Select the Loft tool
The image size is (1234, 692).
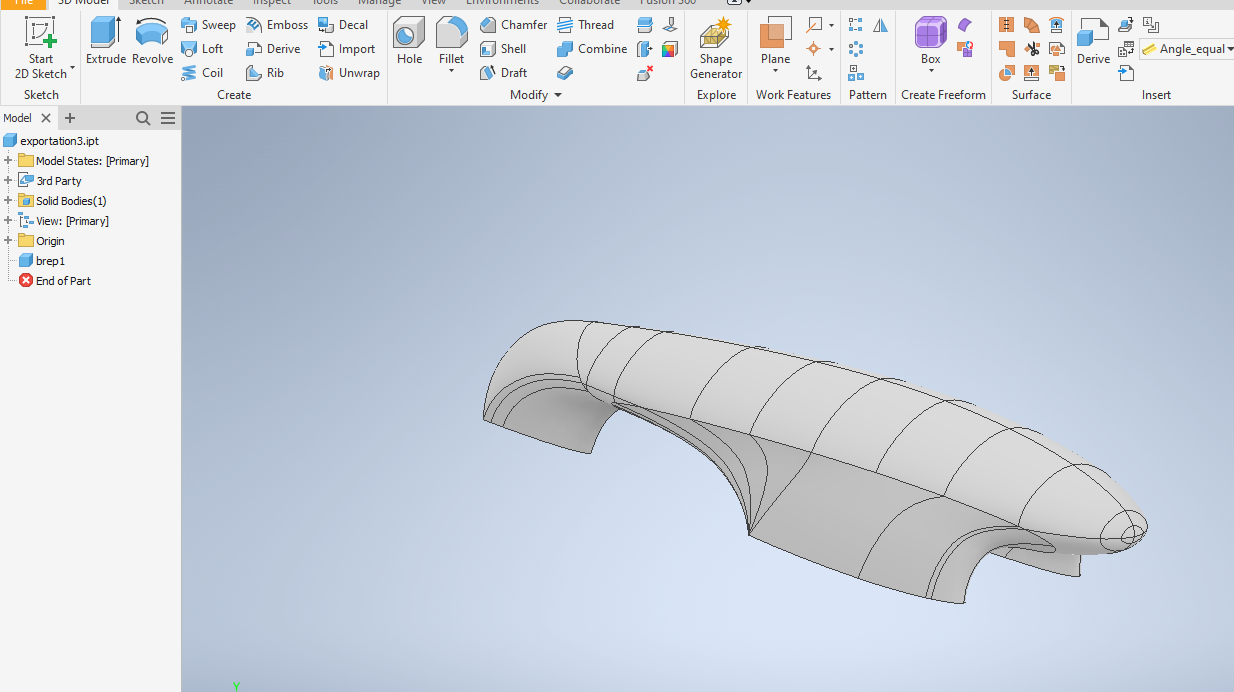point(203,48)
